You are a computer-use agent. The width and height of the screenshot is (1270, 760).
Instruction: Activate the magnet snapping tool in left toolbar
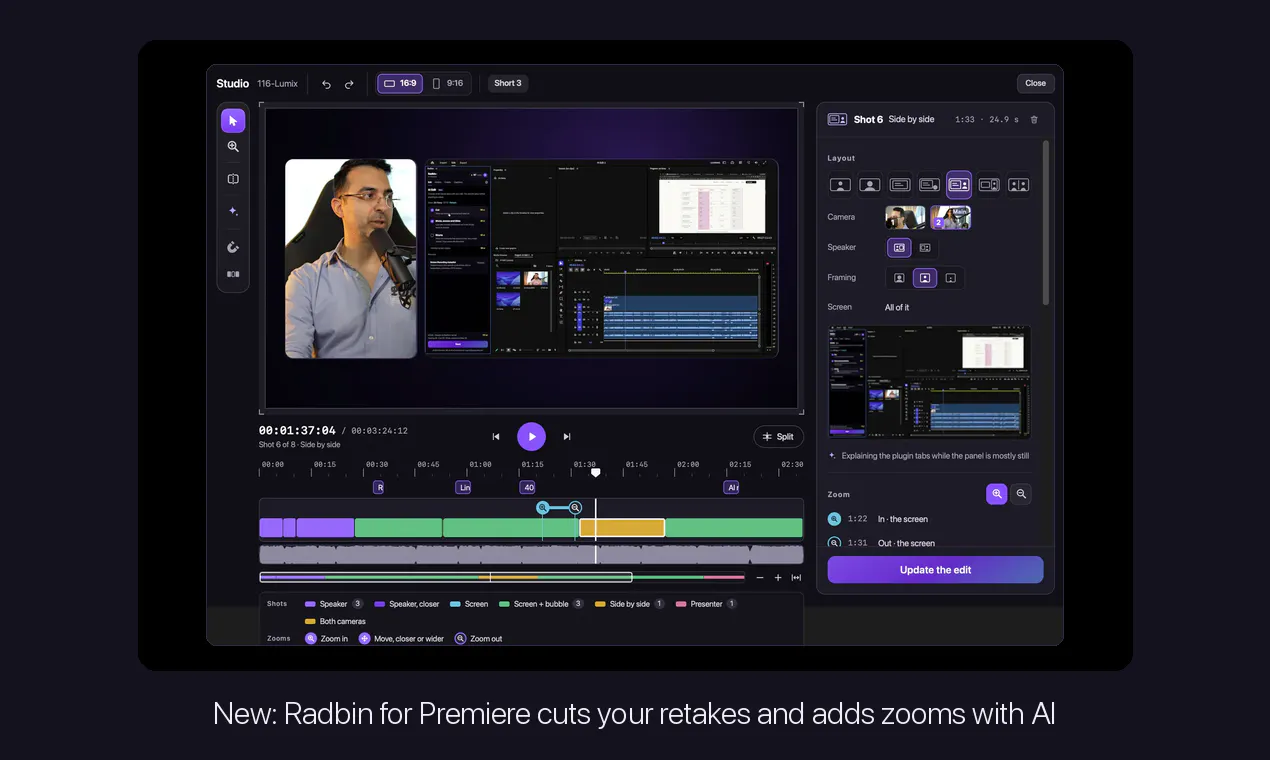233,247
